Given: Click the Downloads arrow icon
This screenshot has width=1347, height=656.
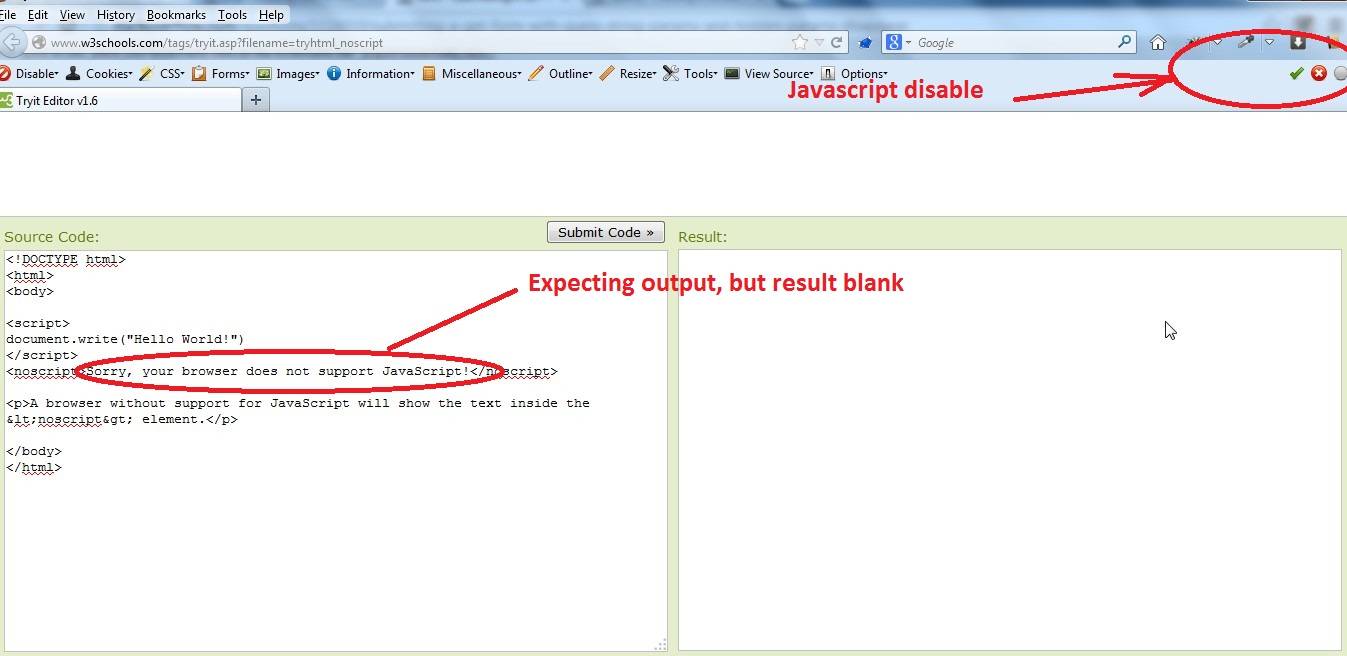Looking at the screenshot, I should tap(1298, 42).
